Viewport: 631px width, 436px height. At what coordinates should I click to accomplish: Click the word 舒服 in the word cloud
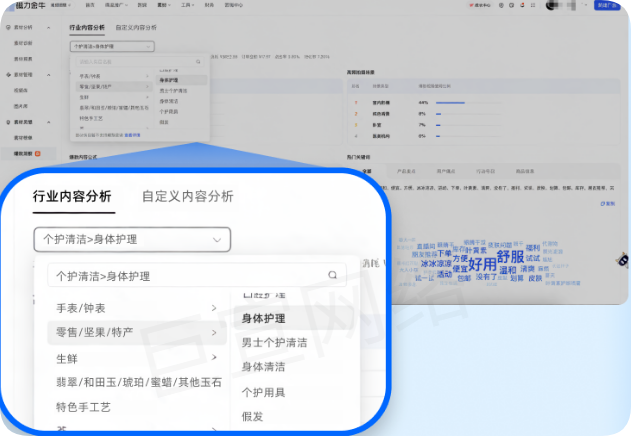tap(510, 256)
